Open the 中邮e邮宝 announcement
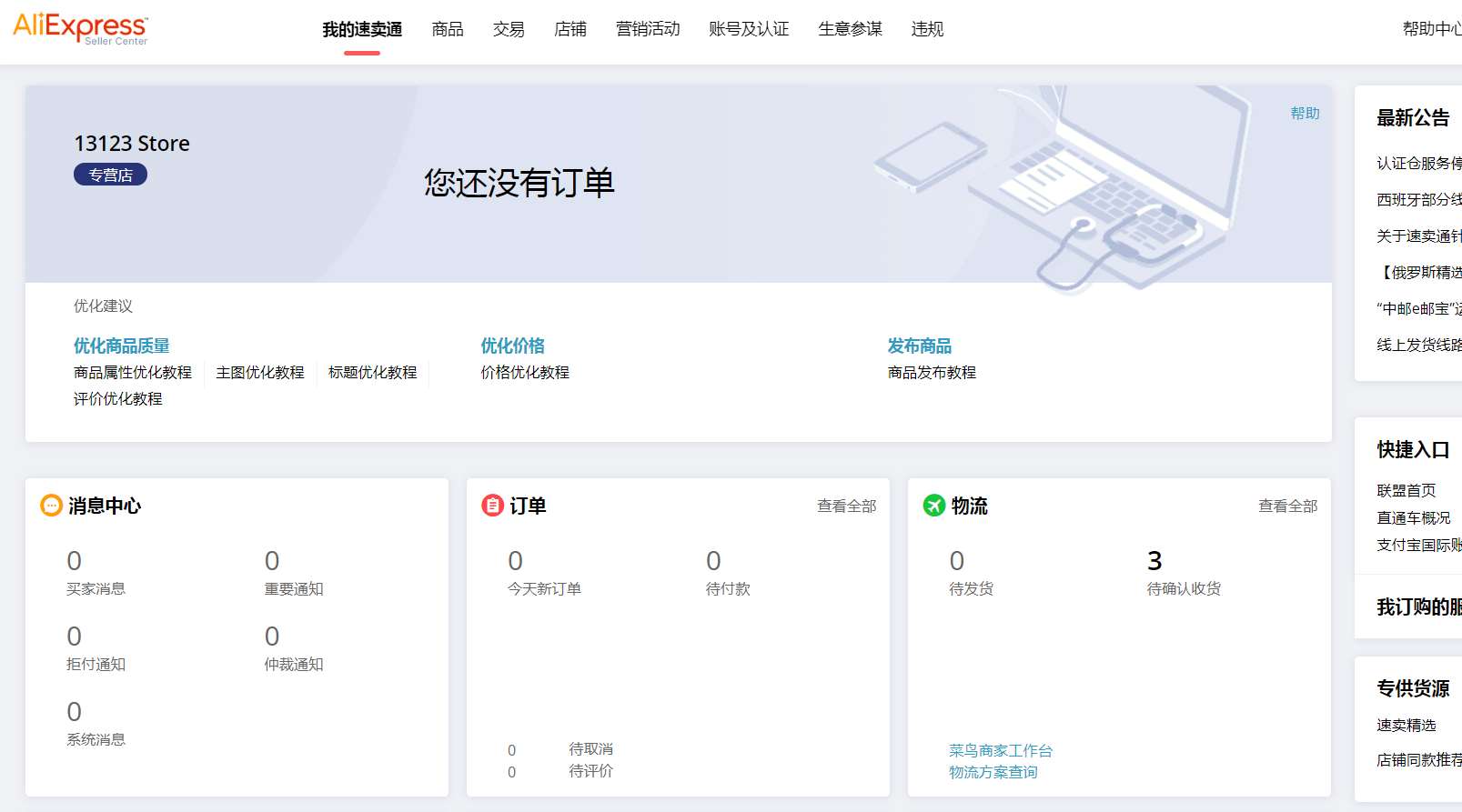The image size is (1462, 812). click(1419, 308)
